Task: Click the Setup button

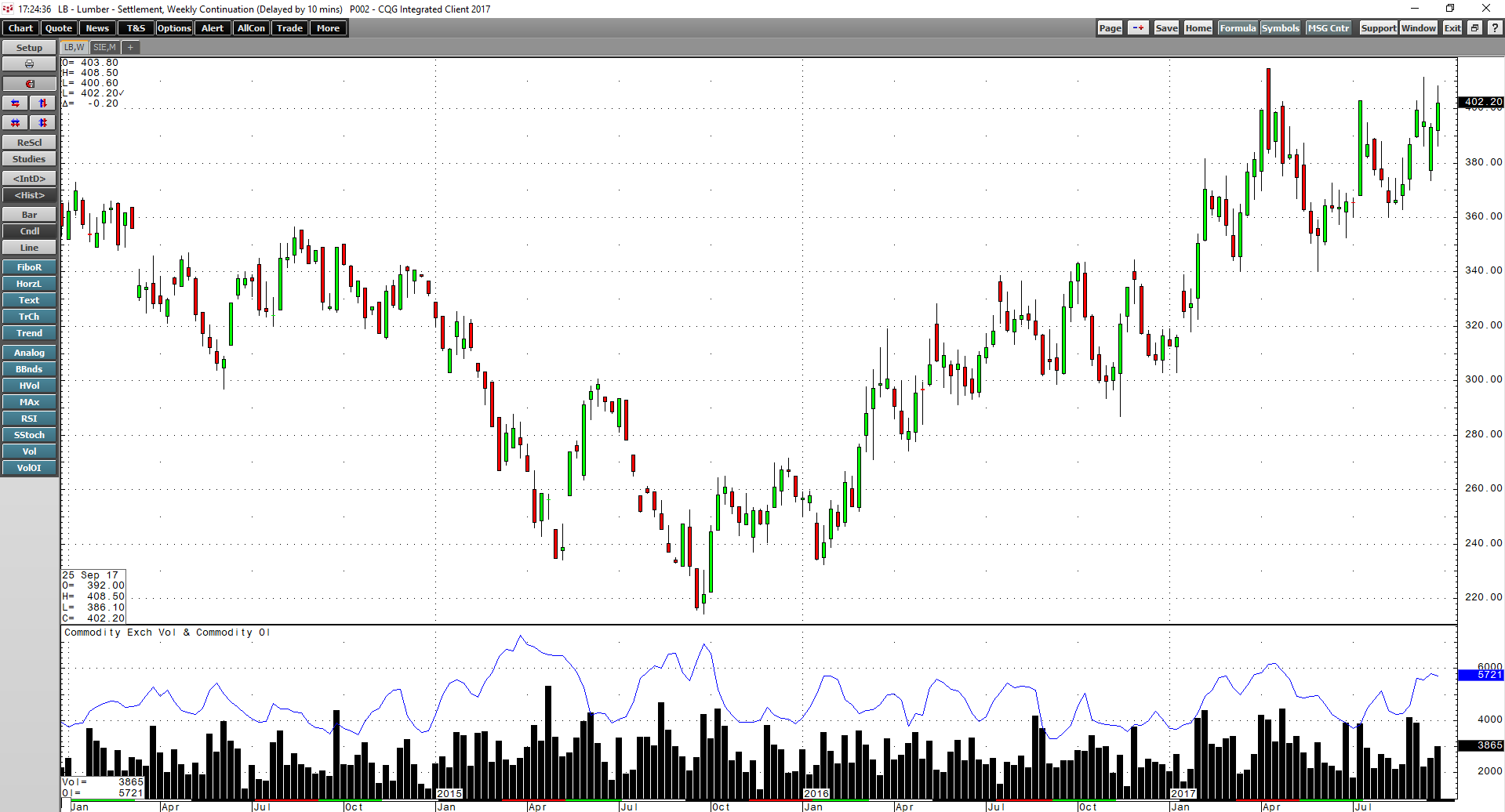Action: coord(29,48)
